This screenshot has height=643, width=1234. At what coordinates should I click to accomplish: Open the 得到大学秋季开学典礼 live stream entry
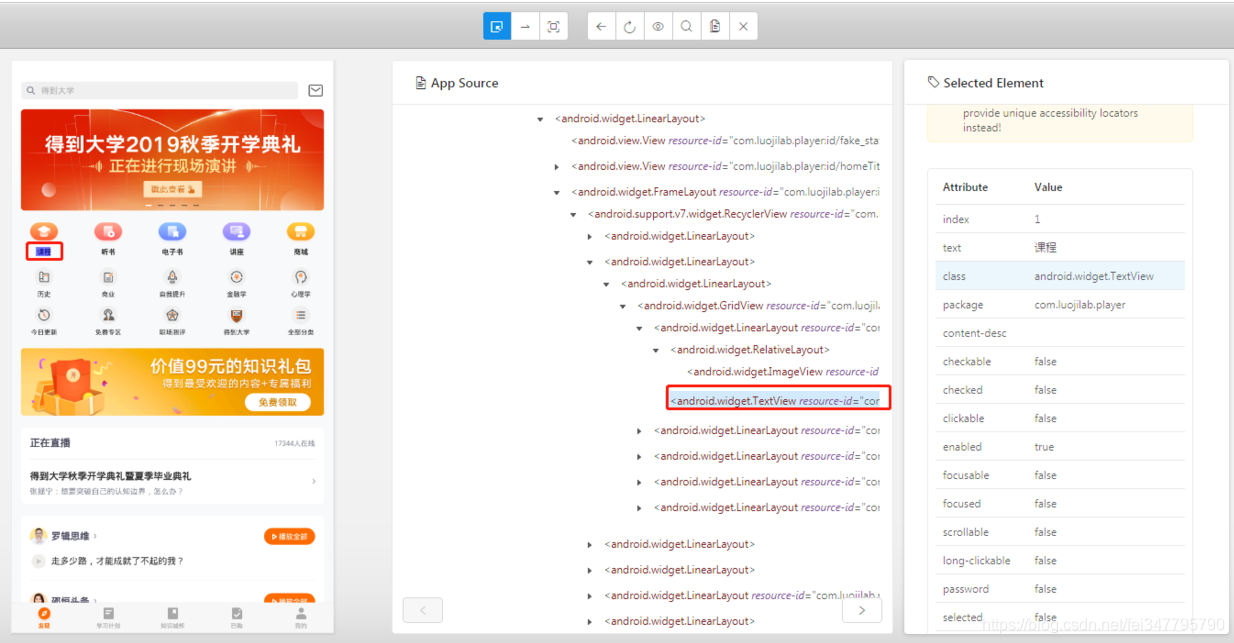pyautogui.click(x=172, y=482)
